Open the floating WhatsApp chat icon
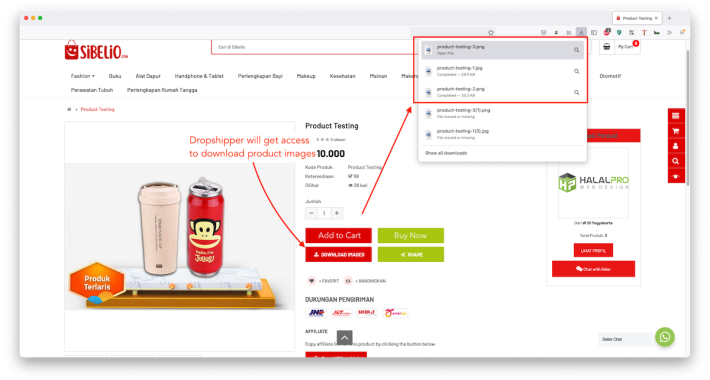This screenshot has height=380, width=710. (665, 337)
